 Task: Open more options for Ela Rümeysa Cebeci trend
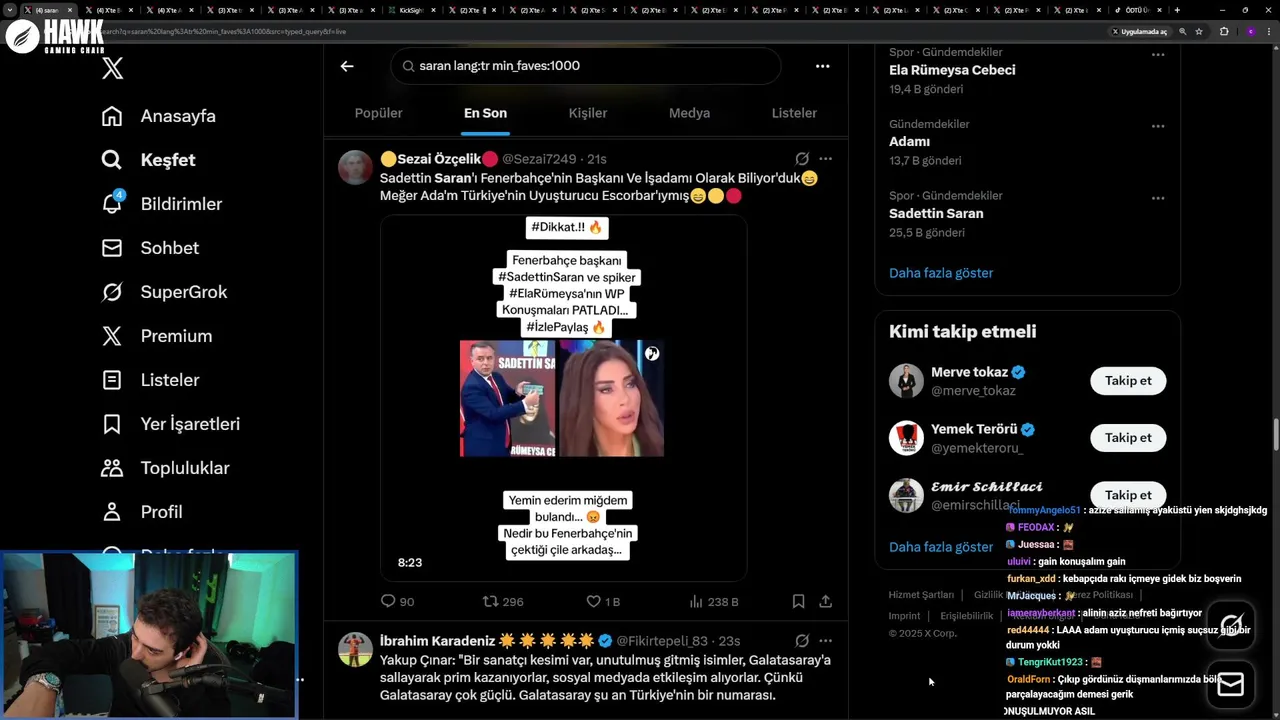(1158, 55)
